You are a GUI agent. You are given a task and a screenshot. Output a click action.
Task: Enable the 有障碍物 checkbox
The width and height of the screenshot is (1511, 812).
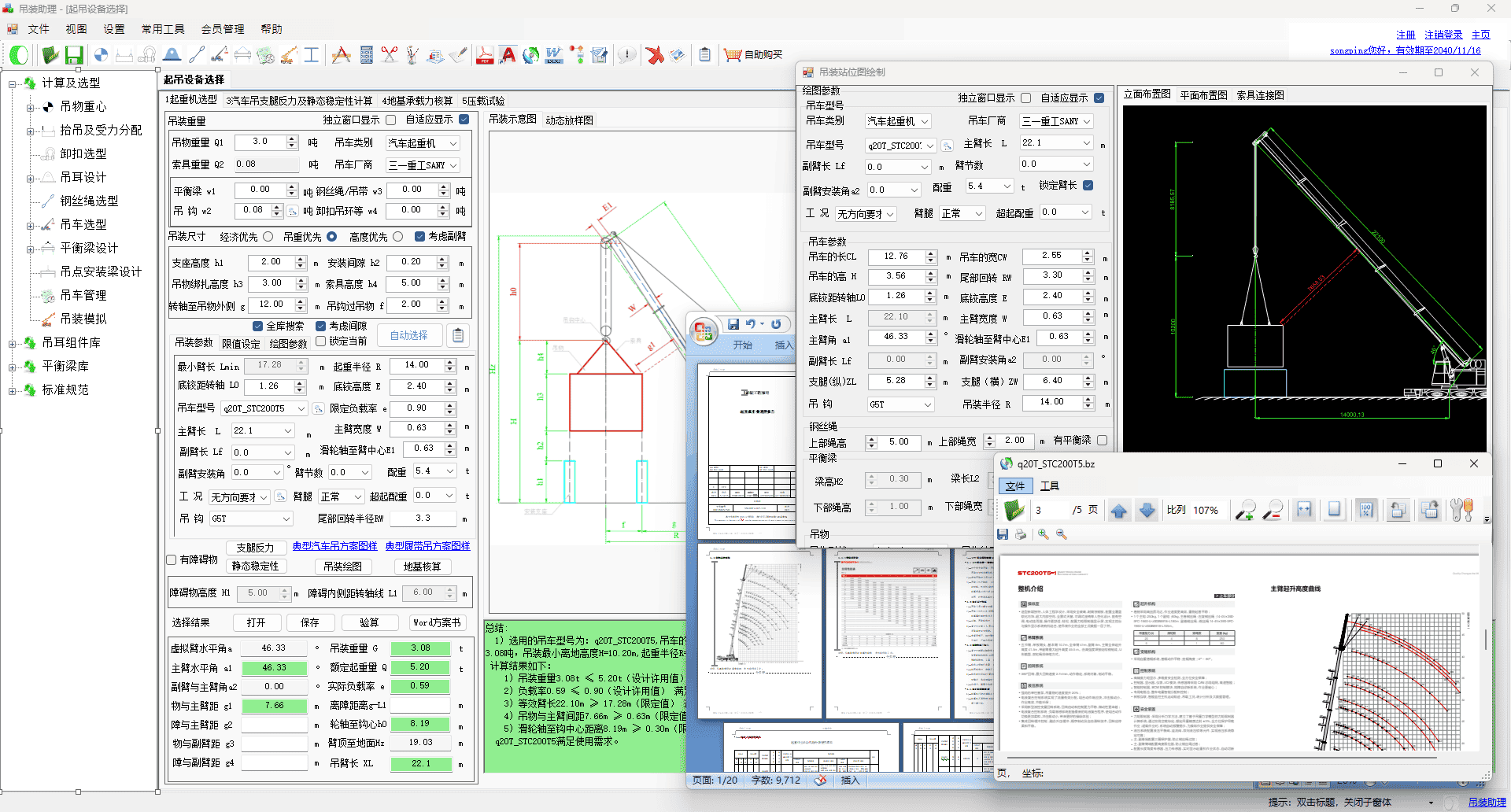pyautogui.click(x=172, y=560)
